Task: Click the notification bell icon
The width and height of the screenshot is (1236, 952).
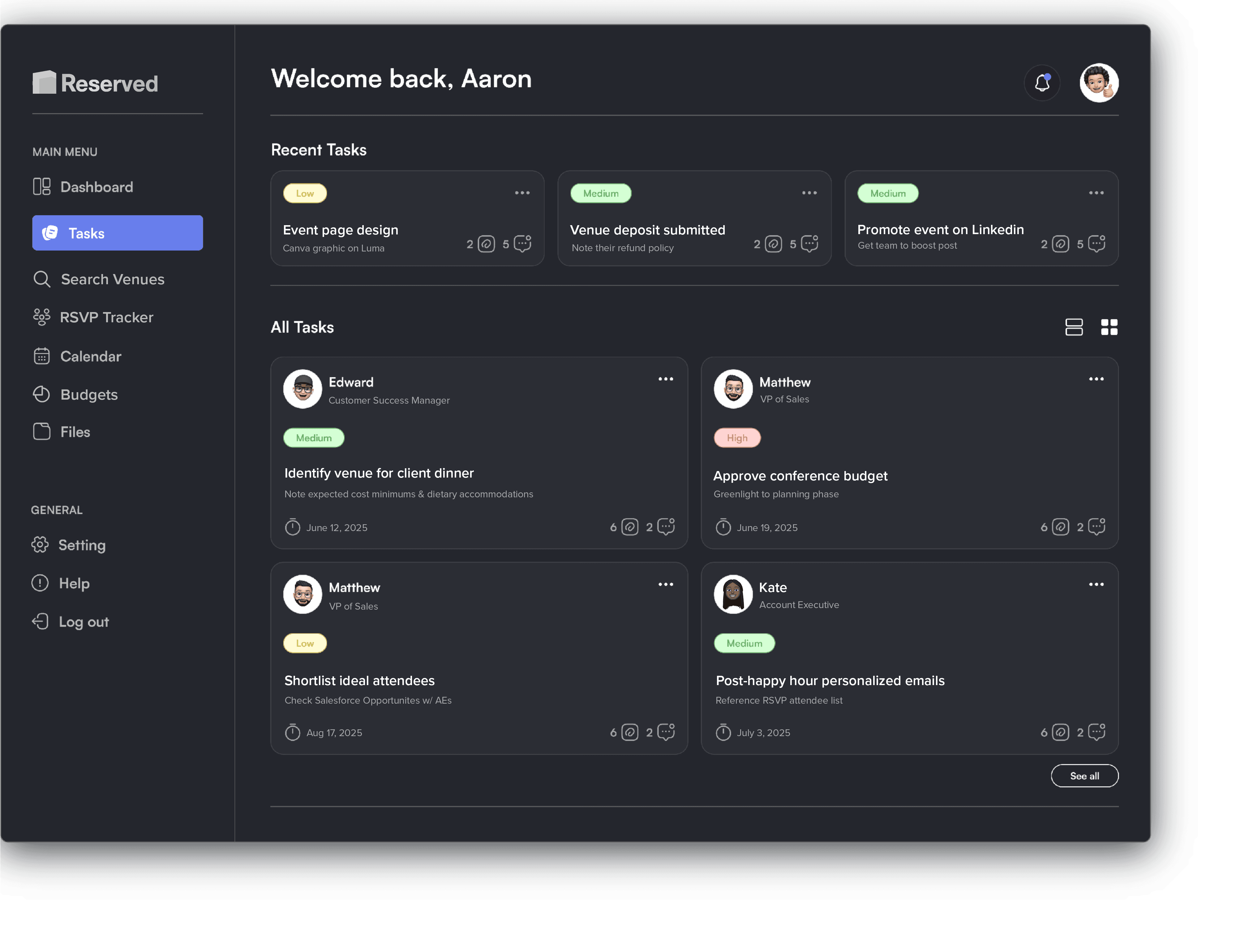Action: tap(1042, 83)
